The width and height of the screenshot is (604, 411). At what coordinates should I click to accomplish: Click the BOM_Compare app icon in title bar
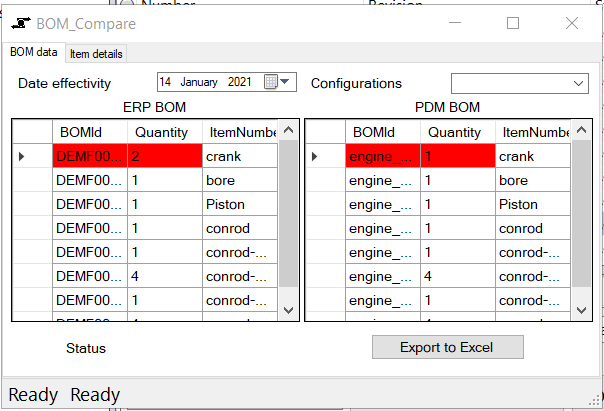22,23
